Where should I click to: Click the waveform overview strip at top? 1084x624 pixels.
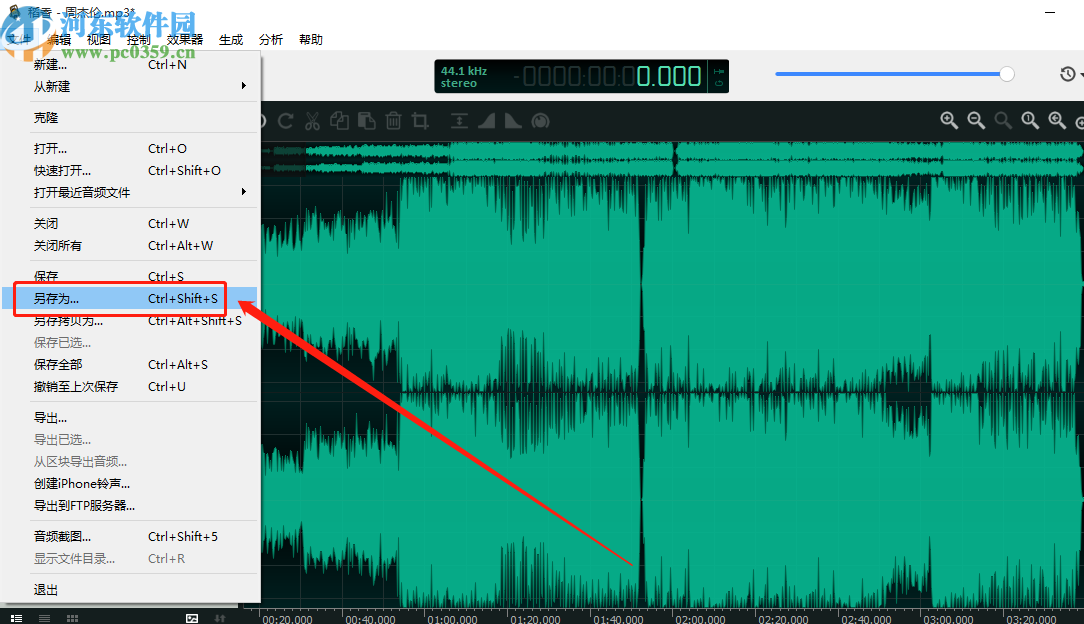[673, 158]
